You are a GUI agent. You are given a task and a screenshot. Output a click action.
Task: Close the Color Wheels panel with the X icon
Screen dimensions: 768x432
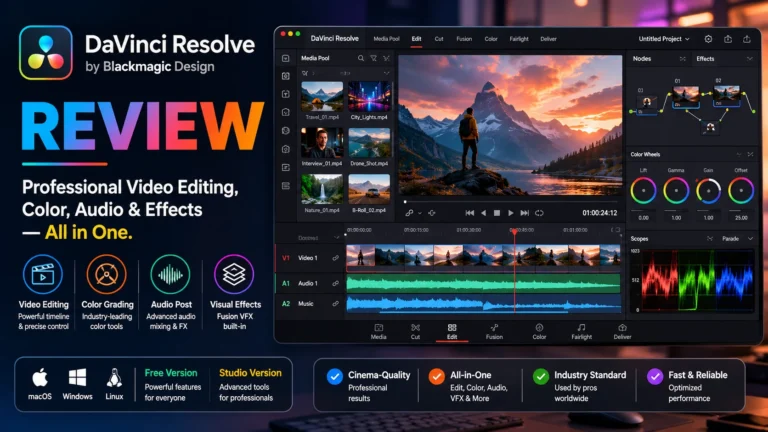[750, 154]
